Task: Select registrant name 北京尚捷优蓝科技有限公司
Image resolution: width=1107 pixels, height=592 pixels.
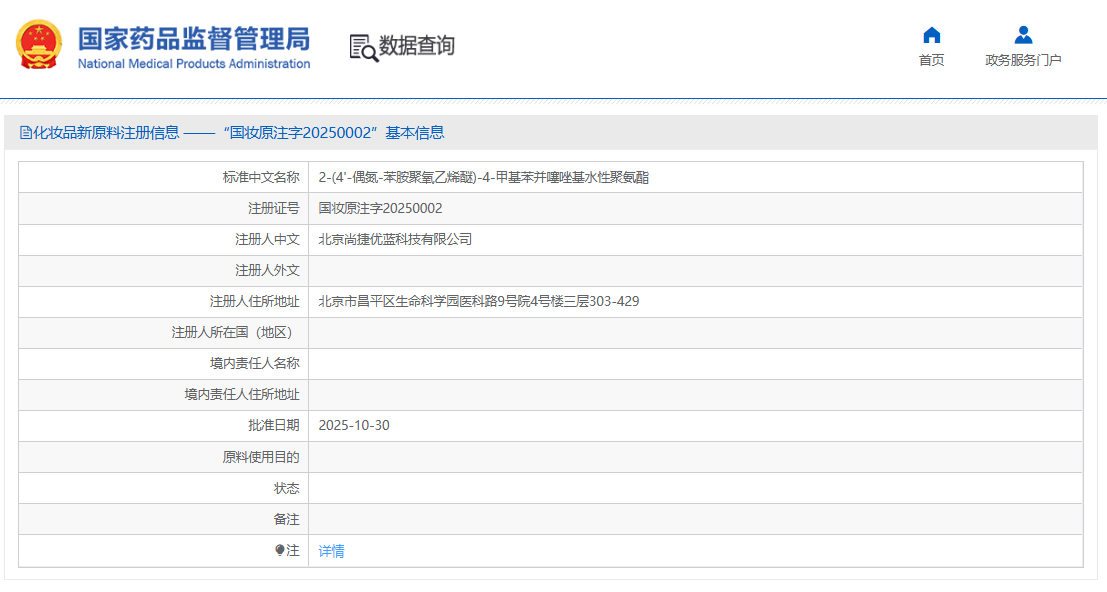Action: pos(395,239)
